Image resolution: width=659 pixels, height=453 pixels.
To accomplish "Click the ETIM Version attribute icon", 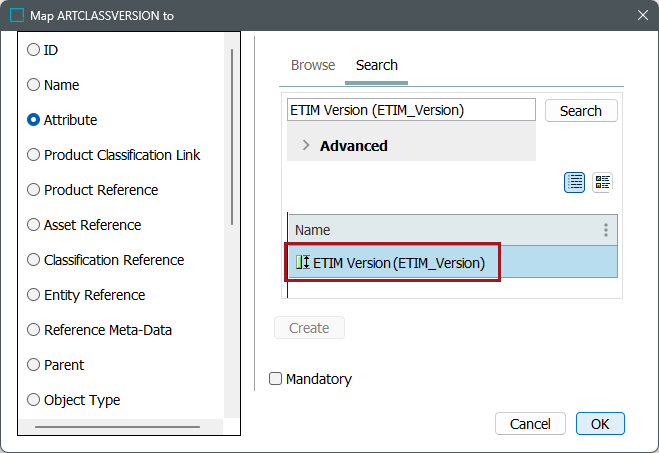I will coord(302,263).
